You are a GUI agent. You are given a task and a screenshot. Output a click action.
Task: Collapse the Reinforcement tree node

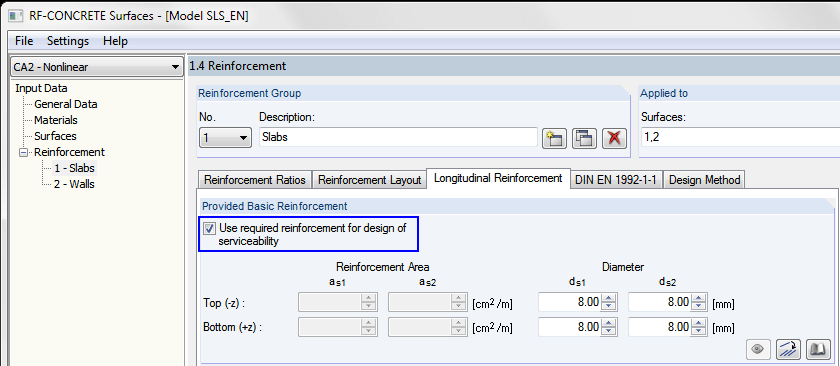[23, 152]
